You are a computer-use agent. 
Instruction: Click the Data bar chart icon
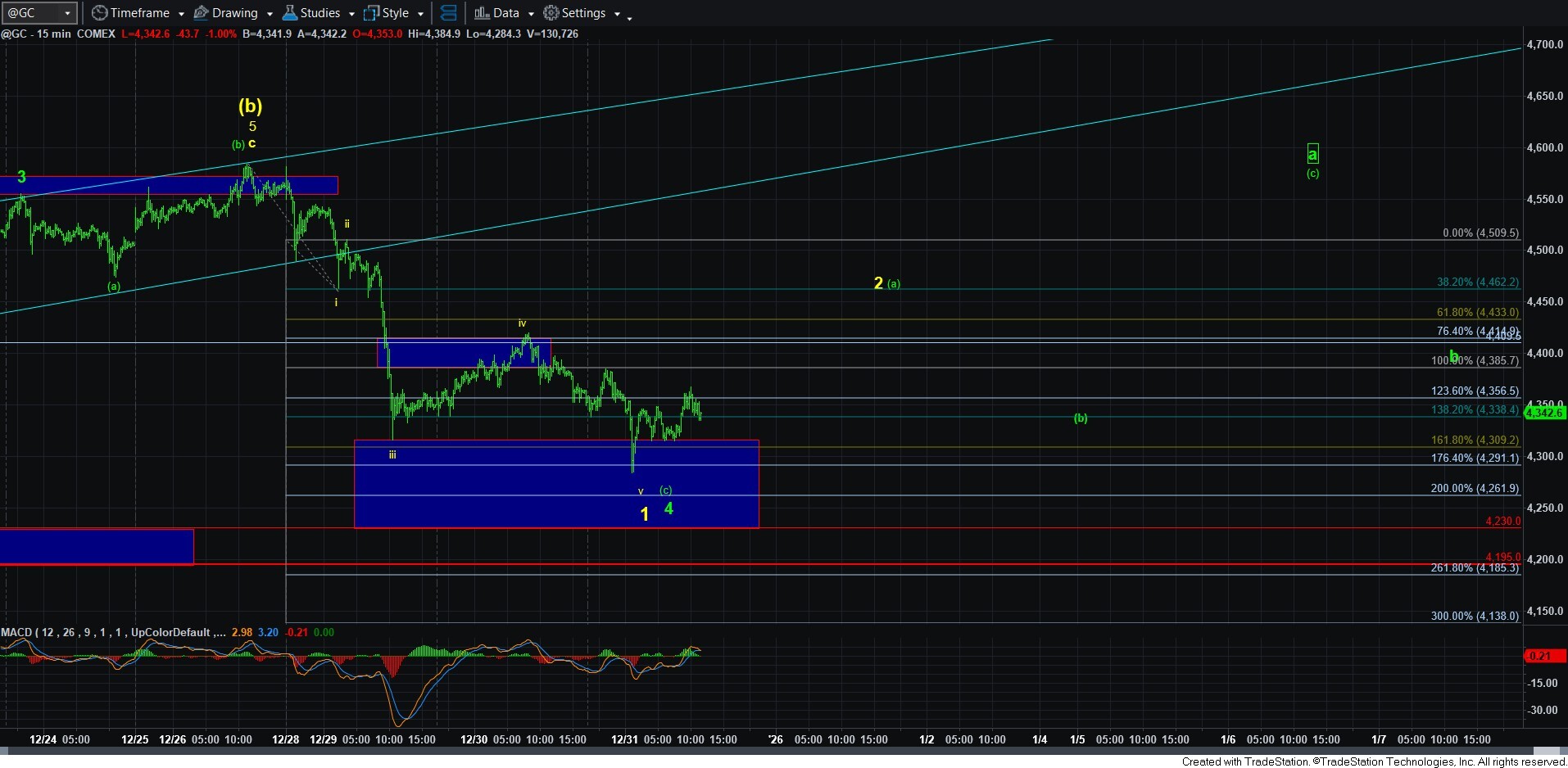482,13
